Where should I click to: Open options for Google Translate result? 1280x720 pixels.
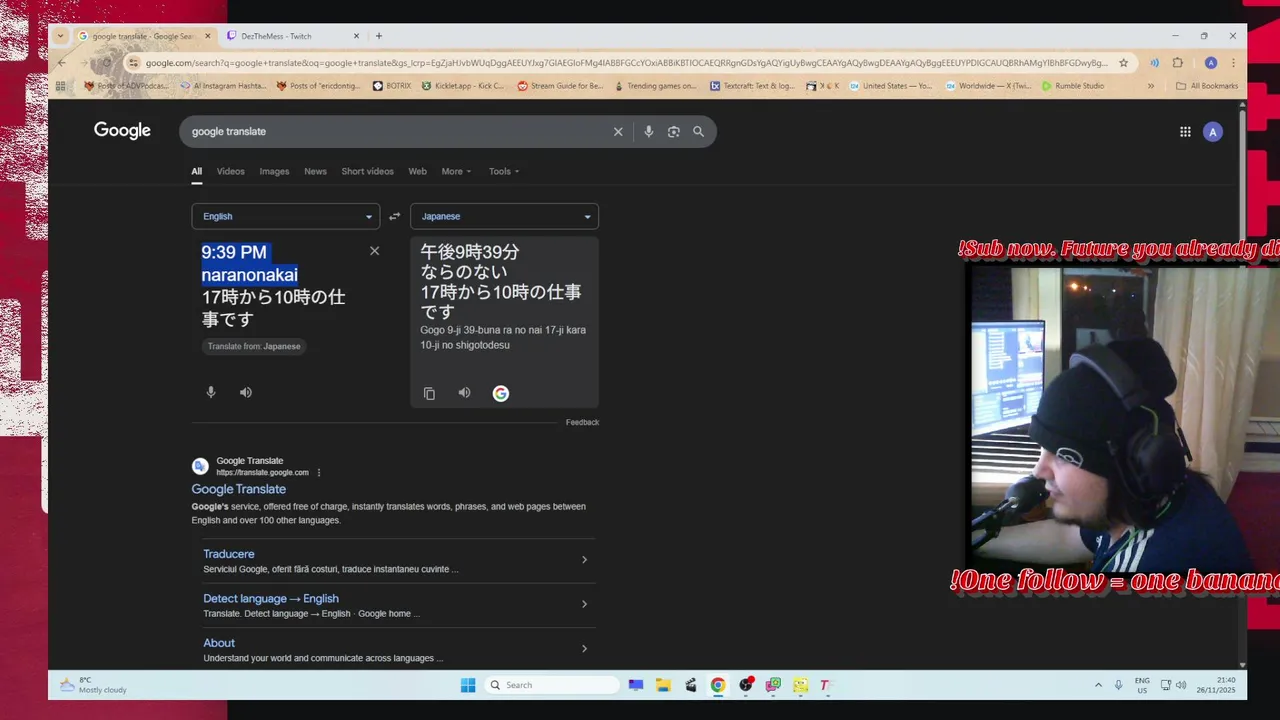(319, 472)
